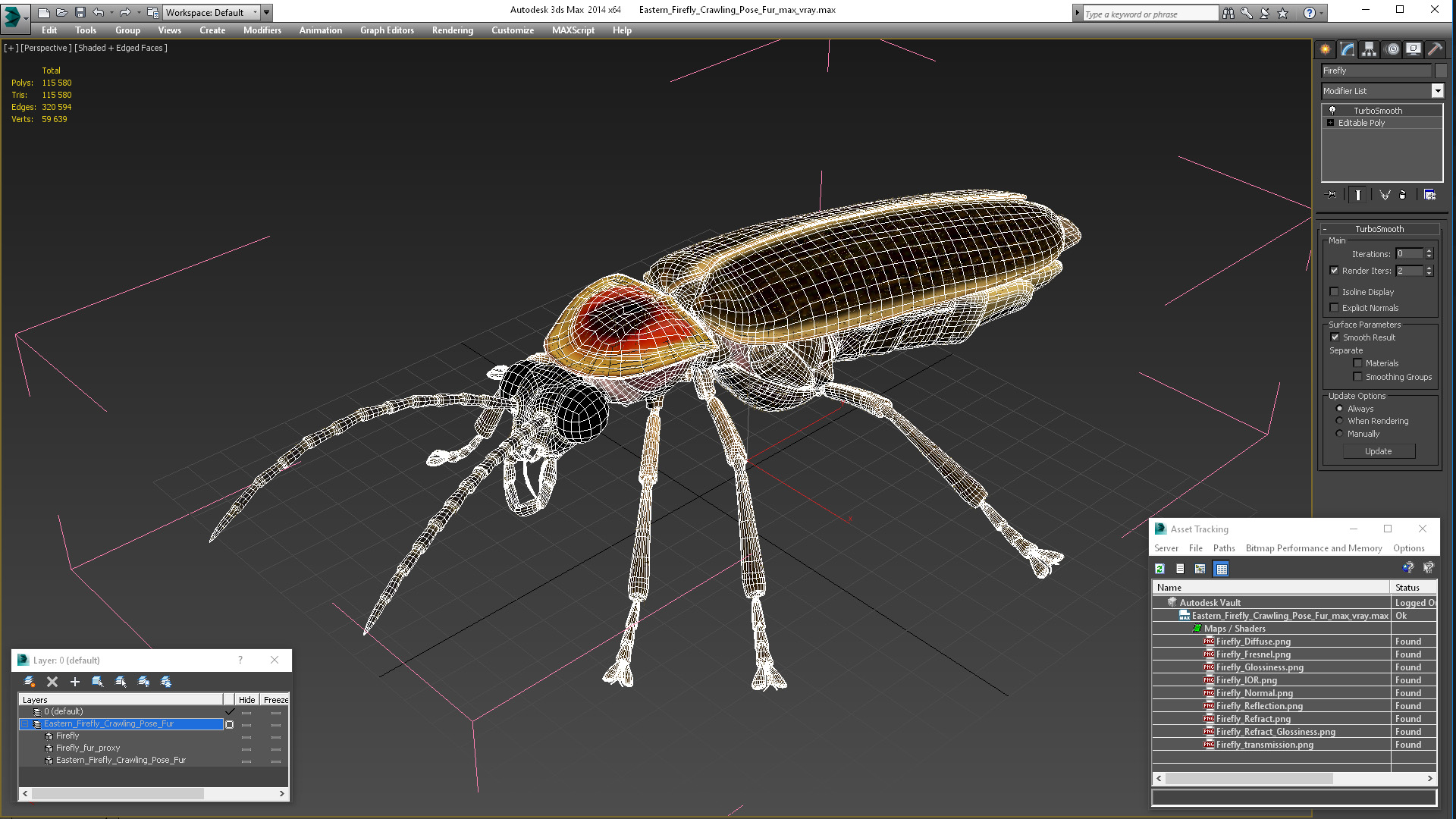Enable Isoline Display checkbox
The height and width of the screenshot is (819, 1456).
coord(1335,292)
